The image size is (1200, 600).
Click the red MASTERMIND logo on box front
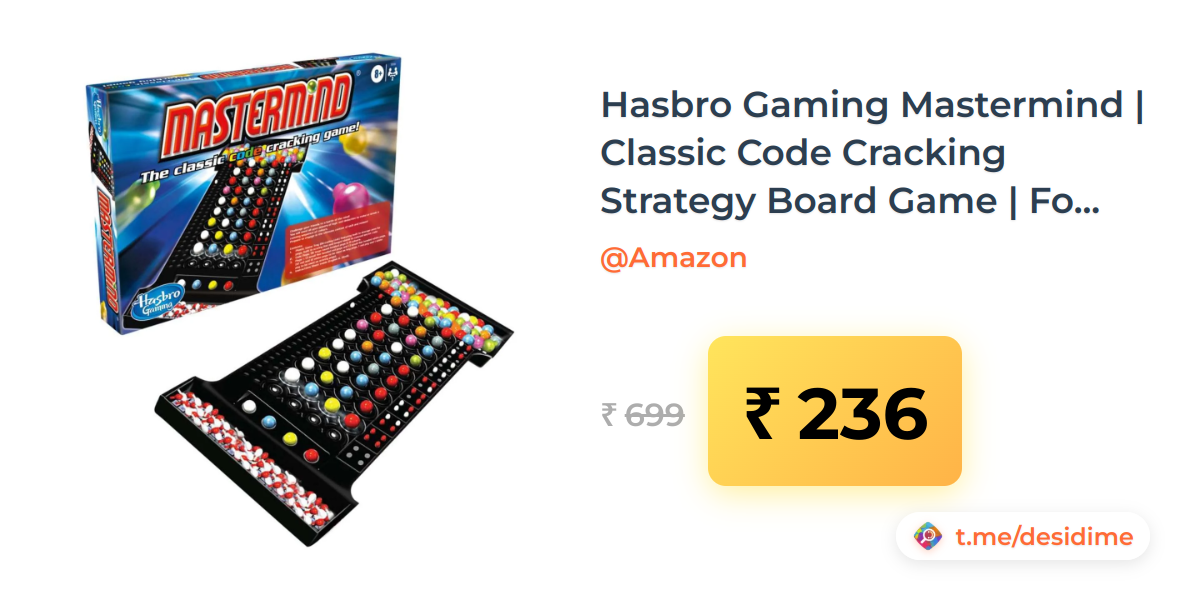[x=256, y=118]
